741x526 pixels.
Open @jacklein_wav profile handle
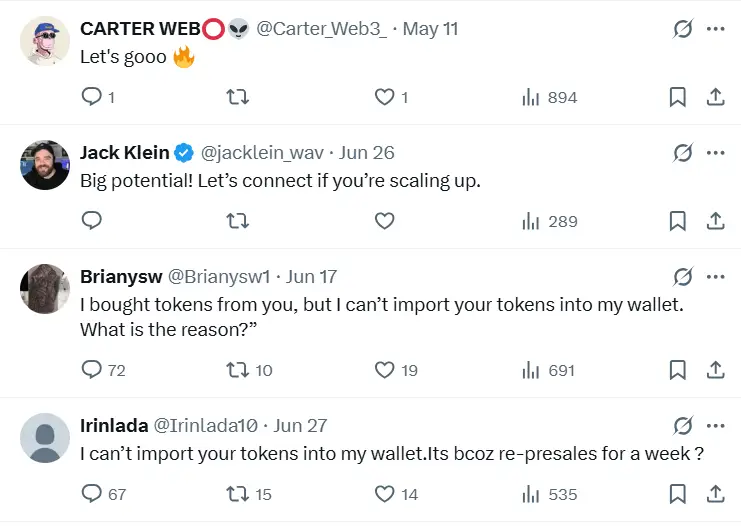point(262,153)
